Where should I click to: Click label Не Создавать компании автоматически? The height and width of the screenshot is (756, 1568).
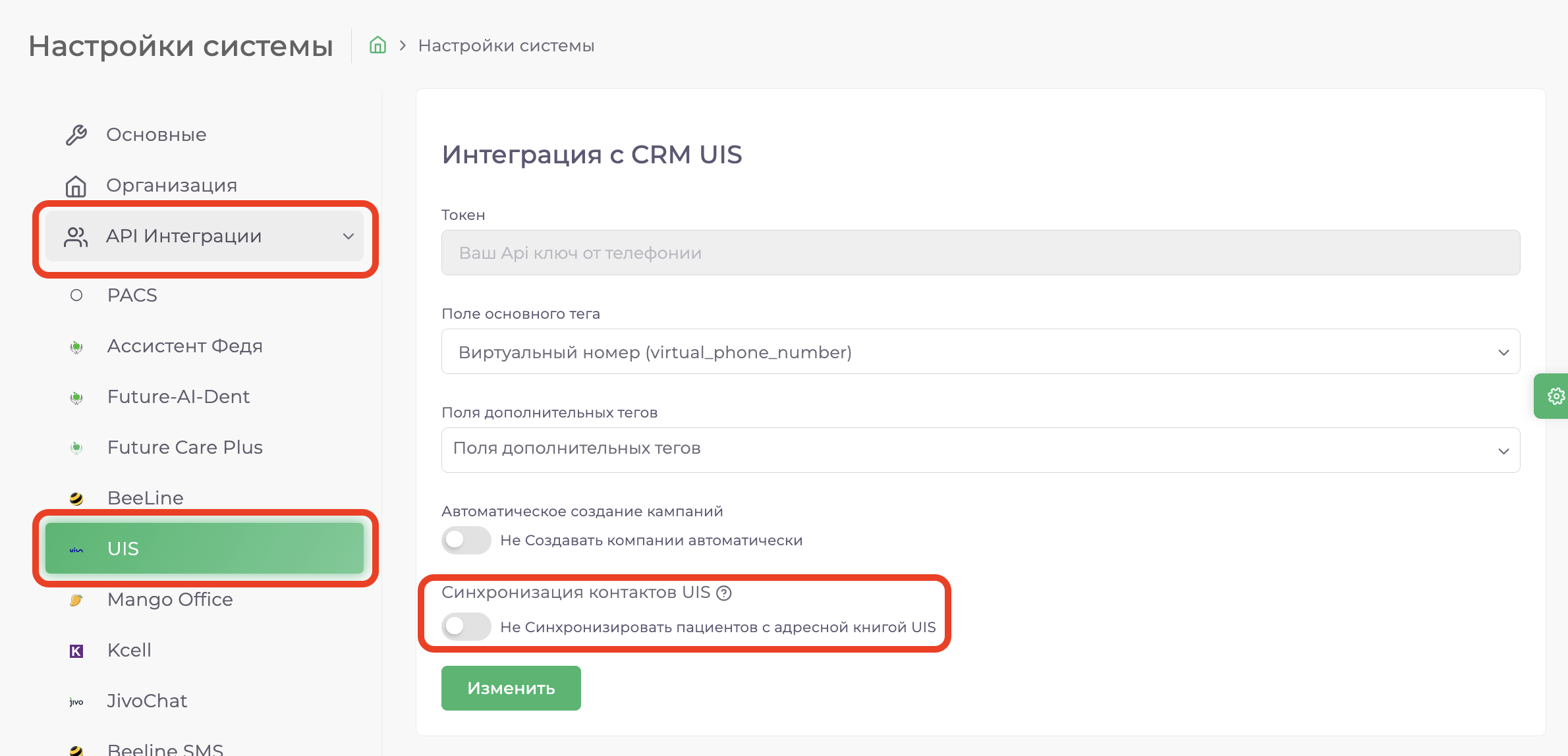pyautogui.click(x=652, y=541)
